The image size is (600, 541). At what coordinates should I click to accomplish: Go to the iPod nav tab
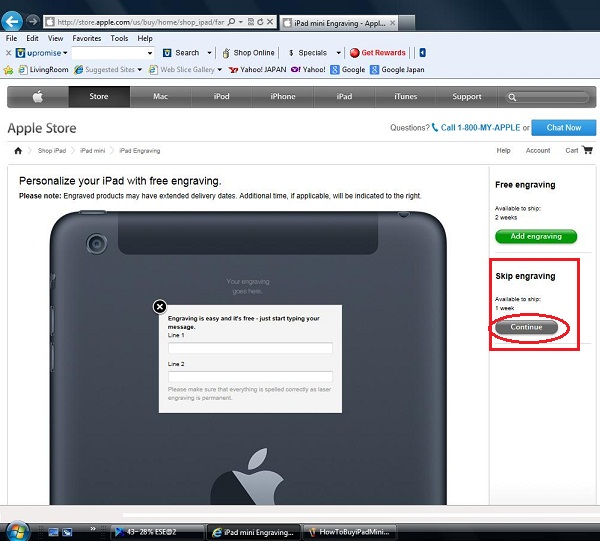tap(222, 96)
